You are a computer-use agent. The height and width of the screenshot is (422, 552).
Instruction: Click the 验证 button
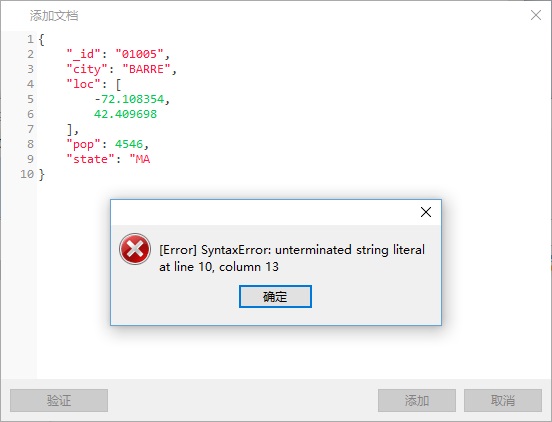[59, 400]
